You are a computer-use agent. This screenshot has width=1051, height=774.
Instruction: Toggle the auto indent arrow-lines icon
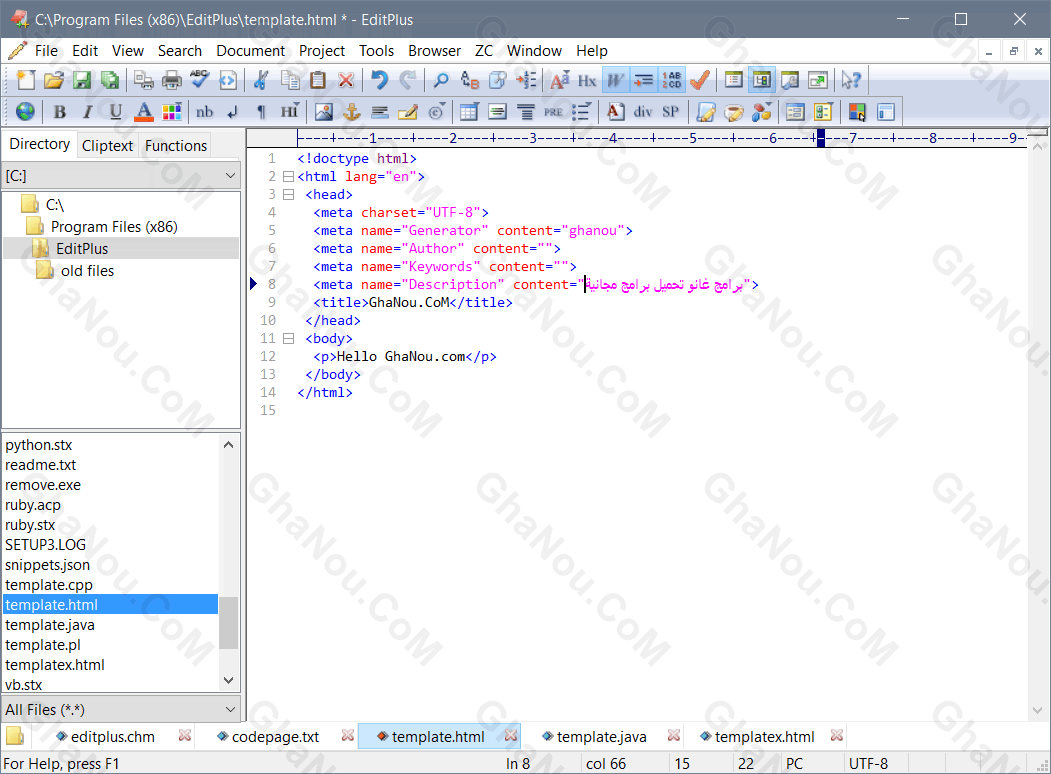pos(643,80)
